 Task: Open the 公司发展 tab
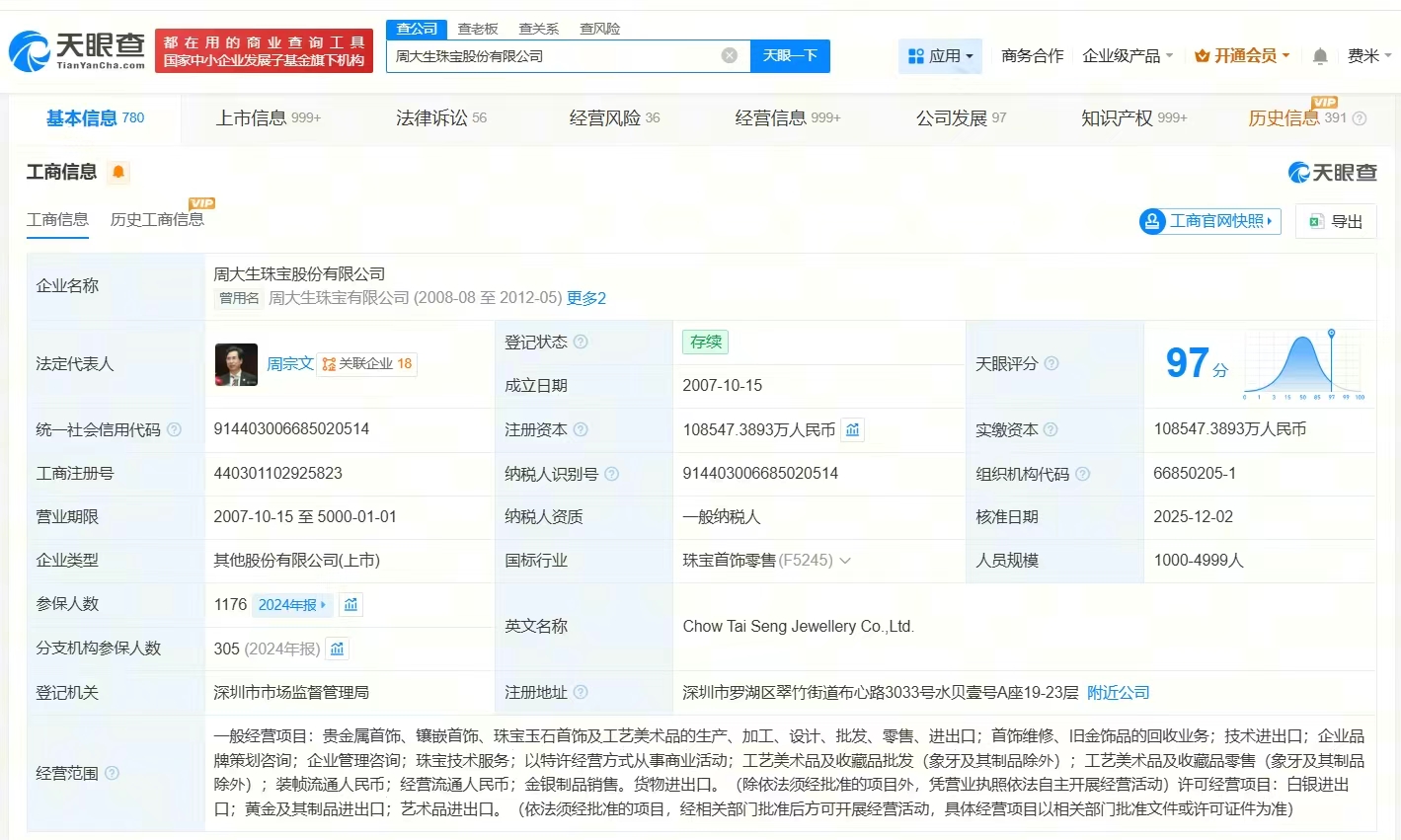point(962,118)
